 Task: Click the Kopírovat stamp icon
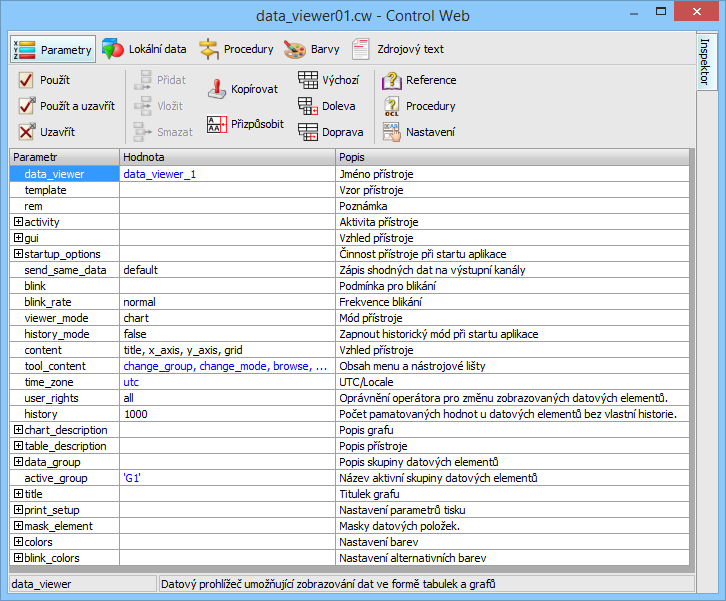(x=217, y=89)
